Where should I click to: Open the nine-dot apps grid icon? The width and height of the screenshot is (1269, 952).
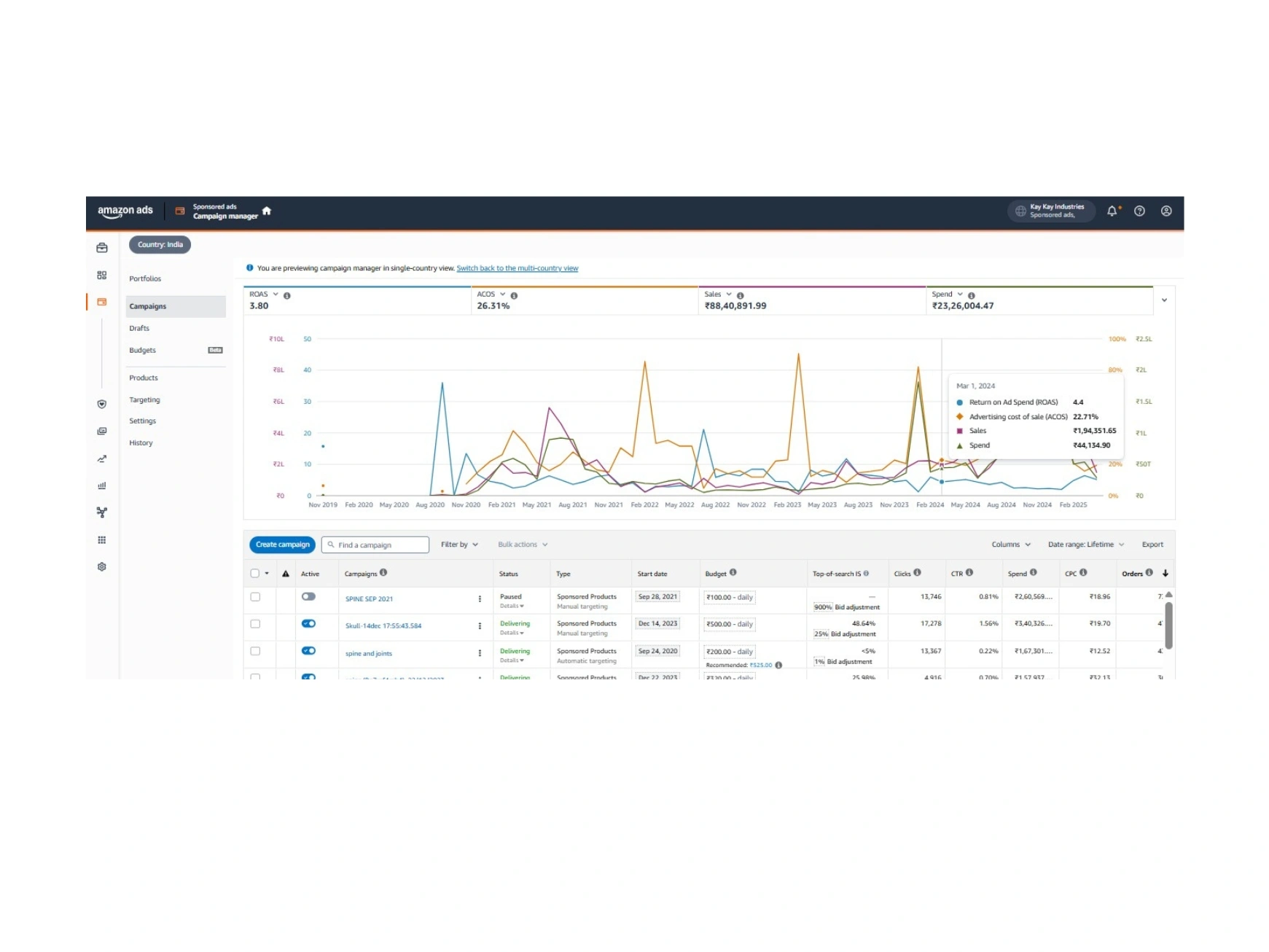click(x=102, y=539)
